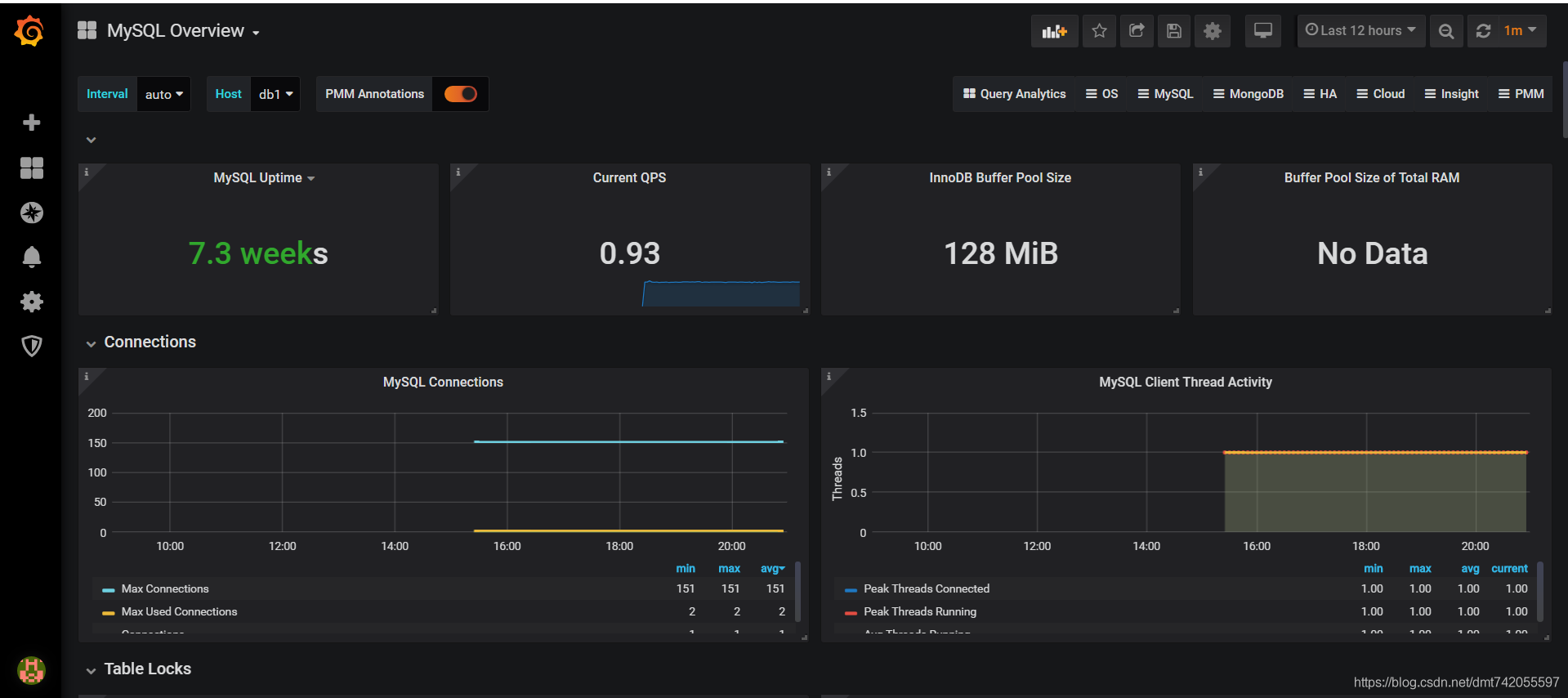
Task: Click the dashboard grid icon beside title
Action: 87,30
